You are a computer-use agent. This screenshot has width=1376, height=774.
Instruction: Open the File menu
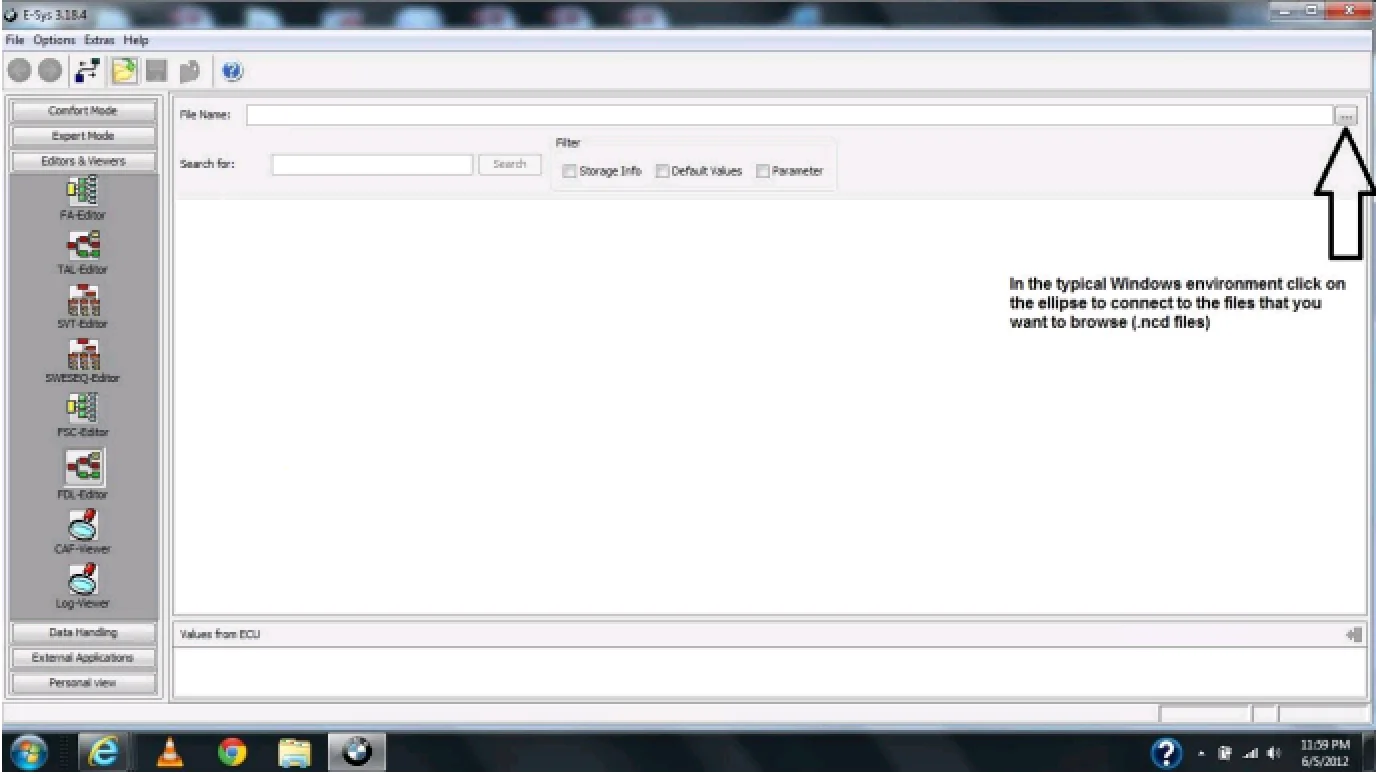click(15, 40)
